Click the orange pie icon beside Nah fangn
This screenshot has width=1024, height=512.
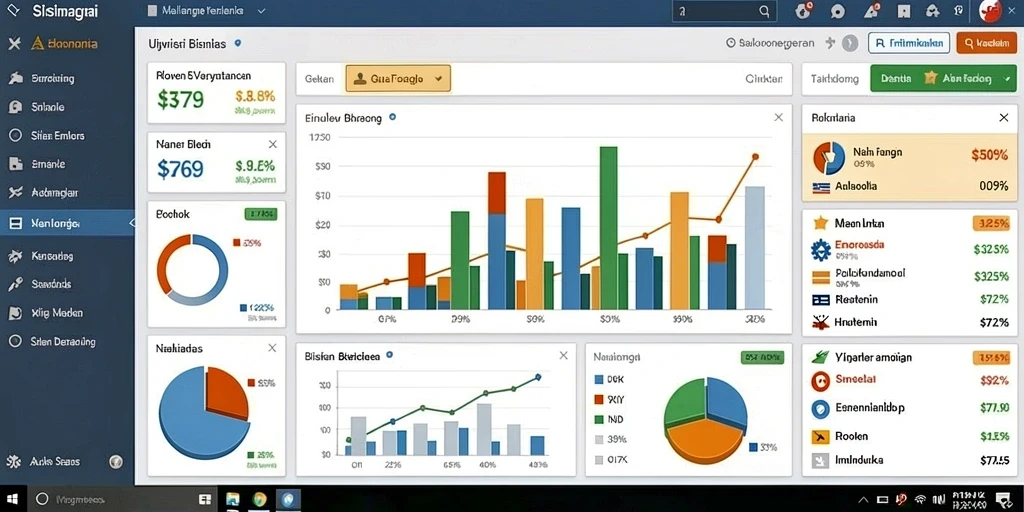click(829, 158)
